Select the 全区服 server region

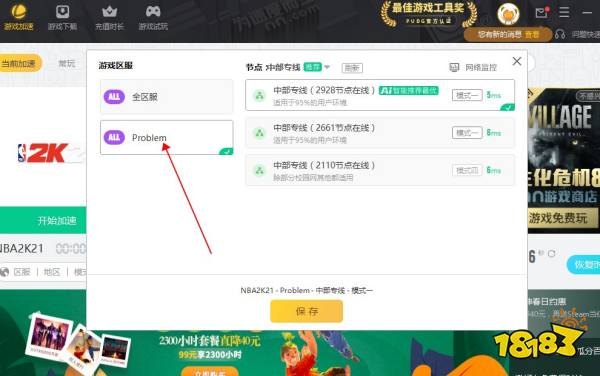tap(166, 96)
